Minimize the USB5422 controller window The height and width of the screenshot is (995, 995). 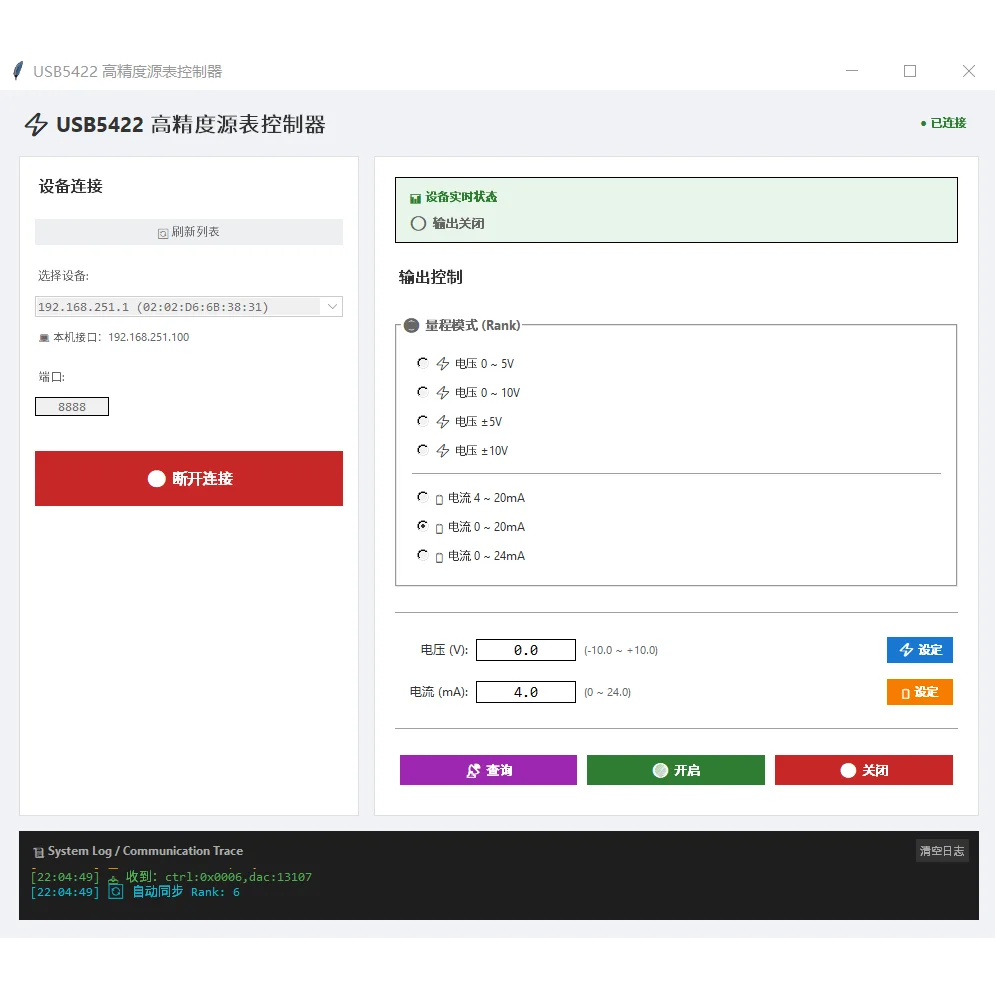(x=852, y=71)
